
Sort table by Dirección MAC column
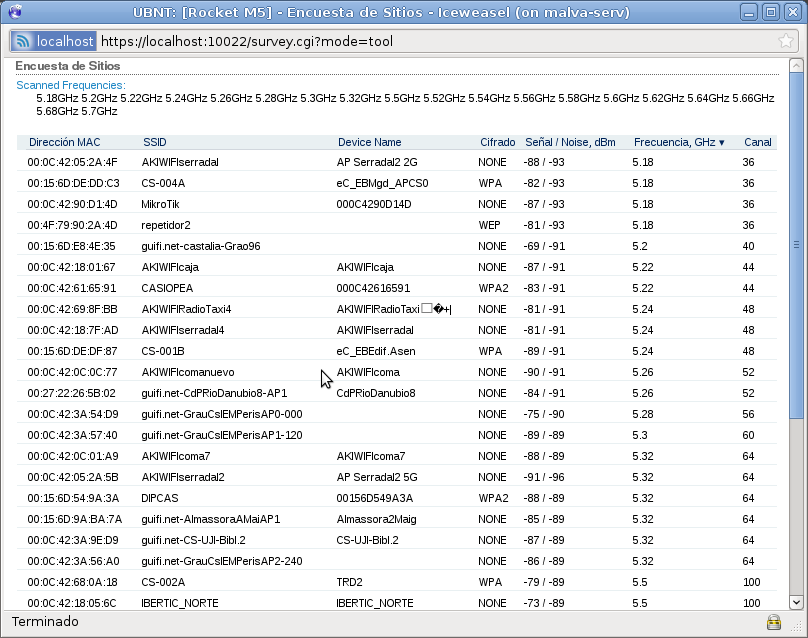(x=64, y=142)
